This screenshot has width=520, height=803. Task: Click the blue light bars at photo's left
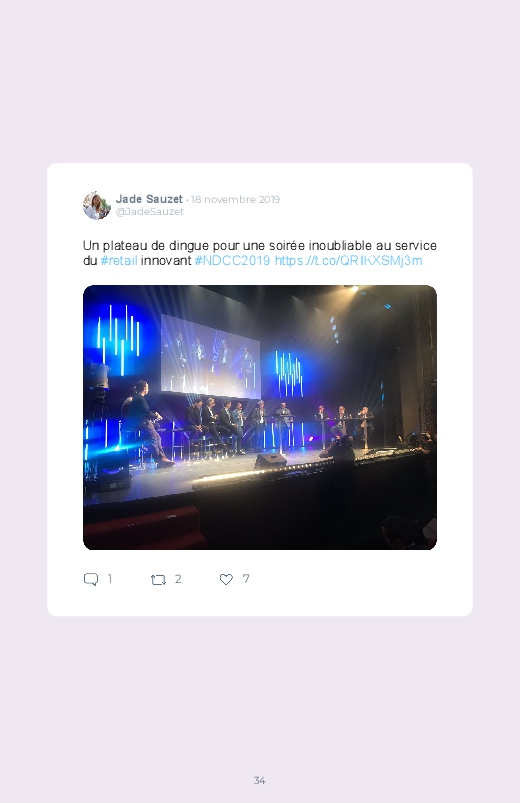pos(119,335)
